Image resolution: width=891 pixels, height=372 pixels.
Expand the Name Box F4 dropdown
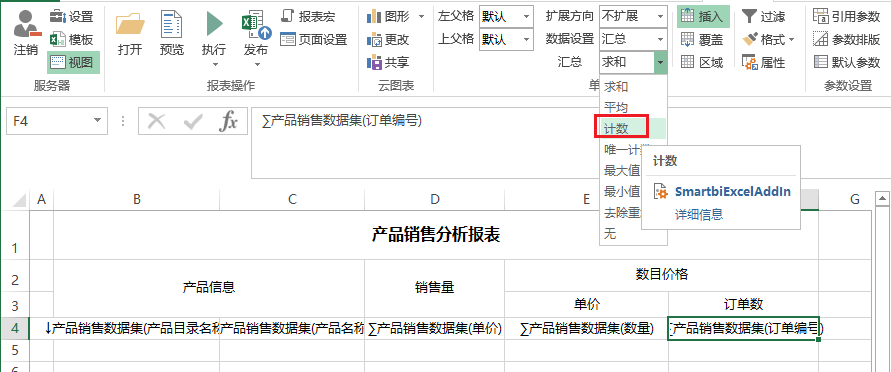pyautogui.click(x=98, y=121)
